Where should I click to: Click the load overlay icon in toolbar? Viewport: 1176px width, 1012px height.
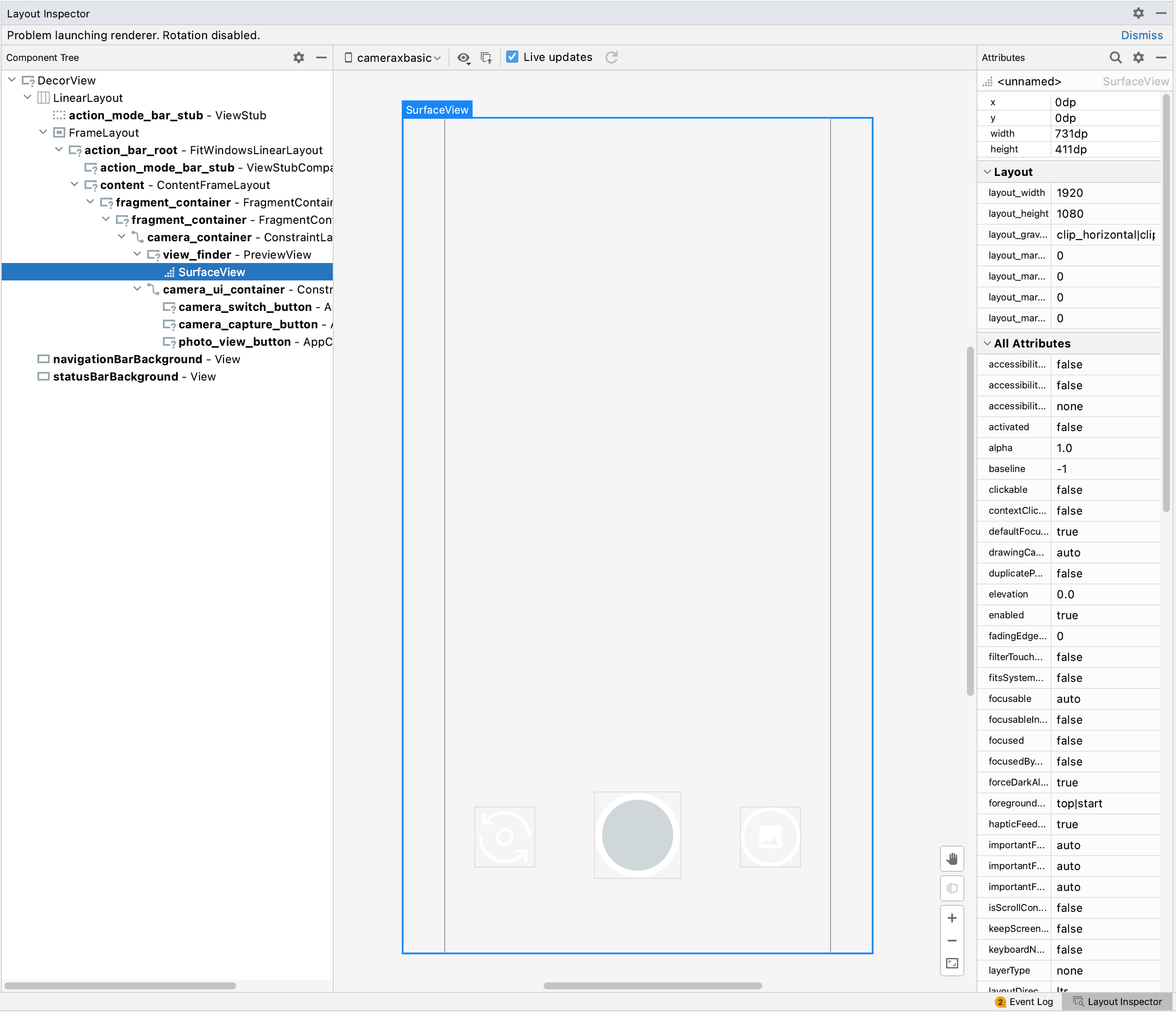[487, 57]
